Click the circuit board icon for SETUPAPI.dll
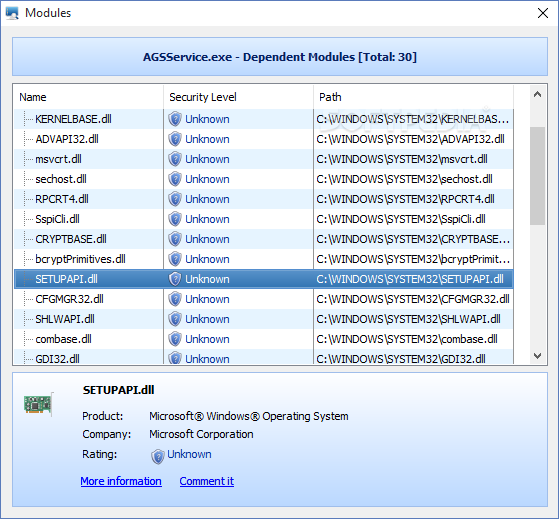This screenshot has width=559, height=519. point(39,404)
